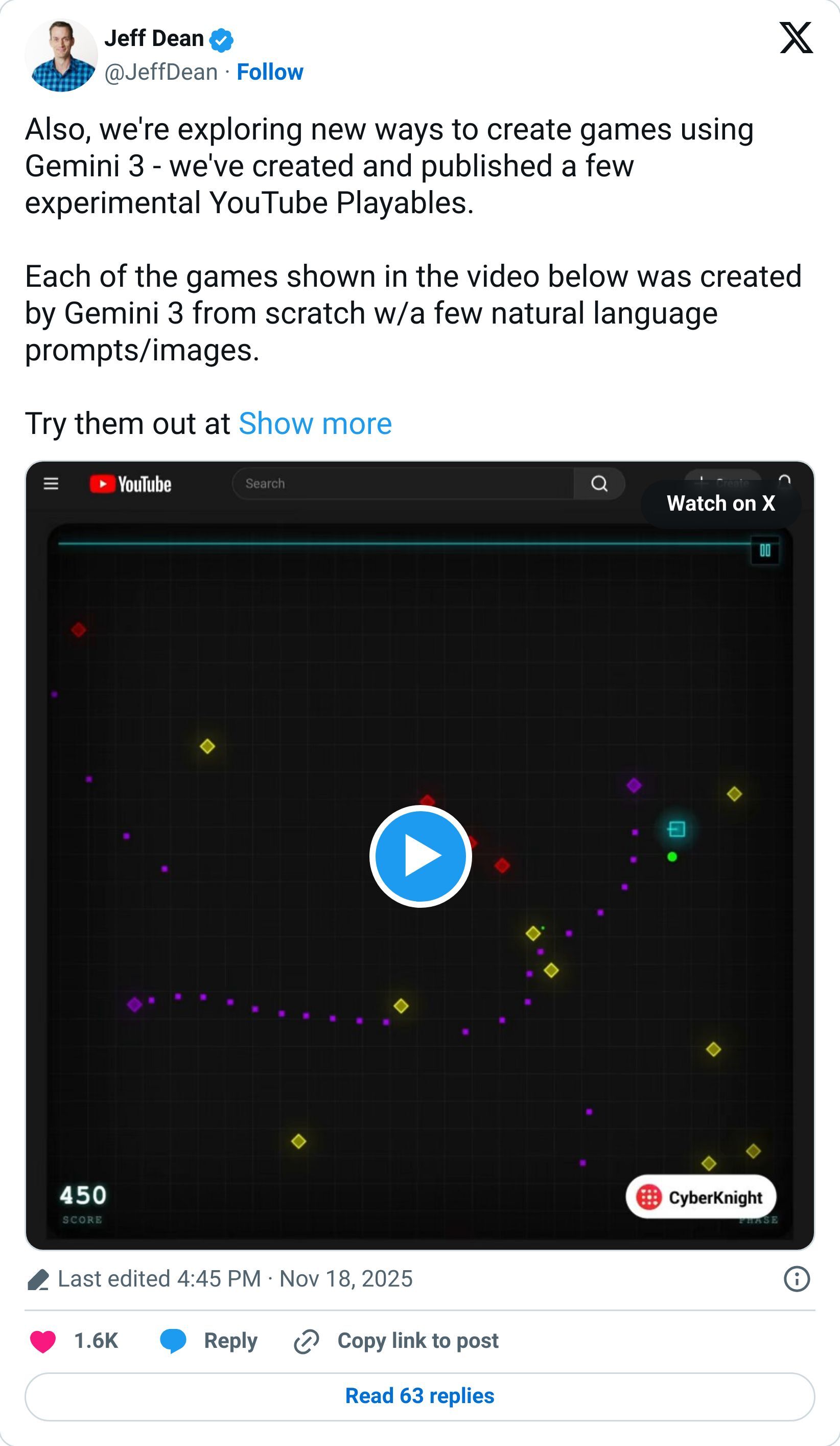Screen dimensions: 840x1446
Task: Select the Copy link chain icon
Action: [x=307, y=1340]
